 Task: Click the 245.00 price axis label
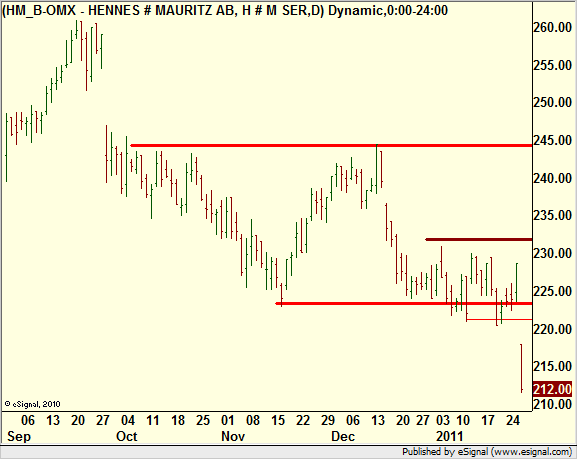(x=553, y=140)
